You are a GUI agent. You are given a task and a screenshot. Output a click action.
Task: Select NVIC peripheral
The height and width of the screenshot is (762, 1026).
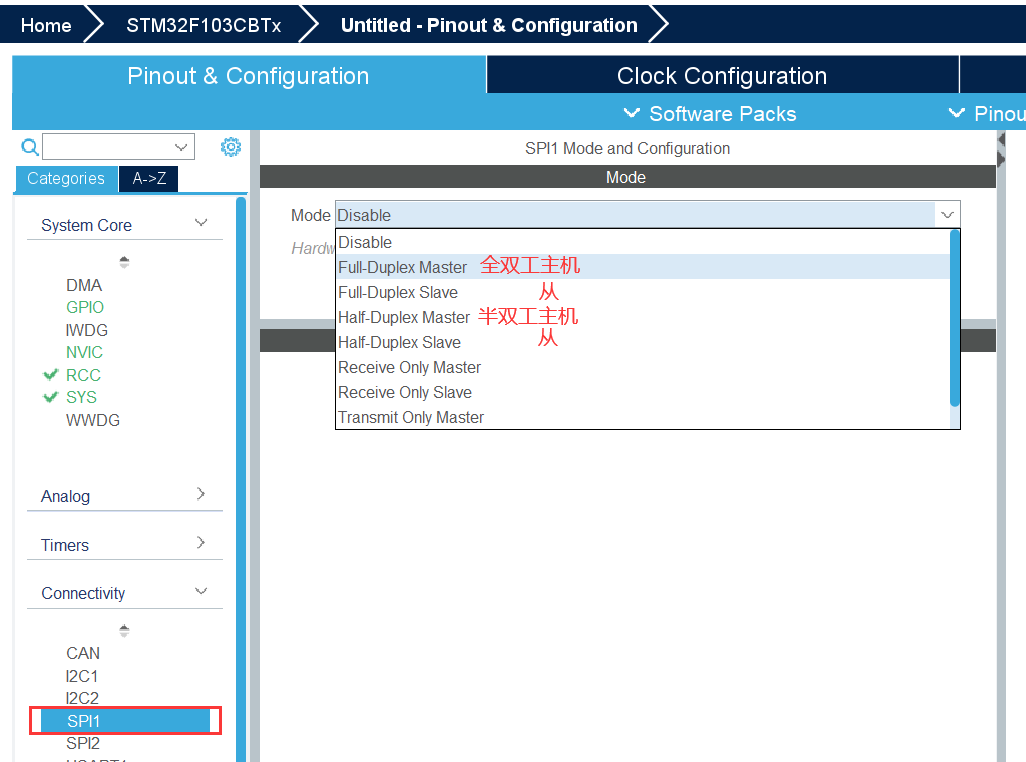(84, 353)
